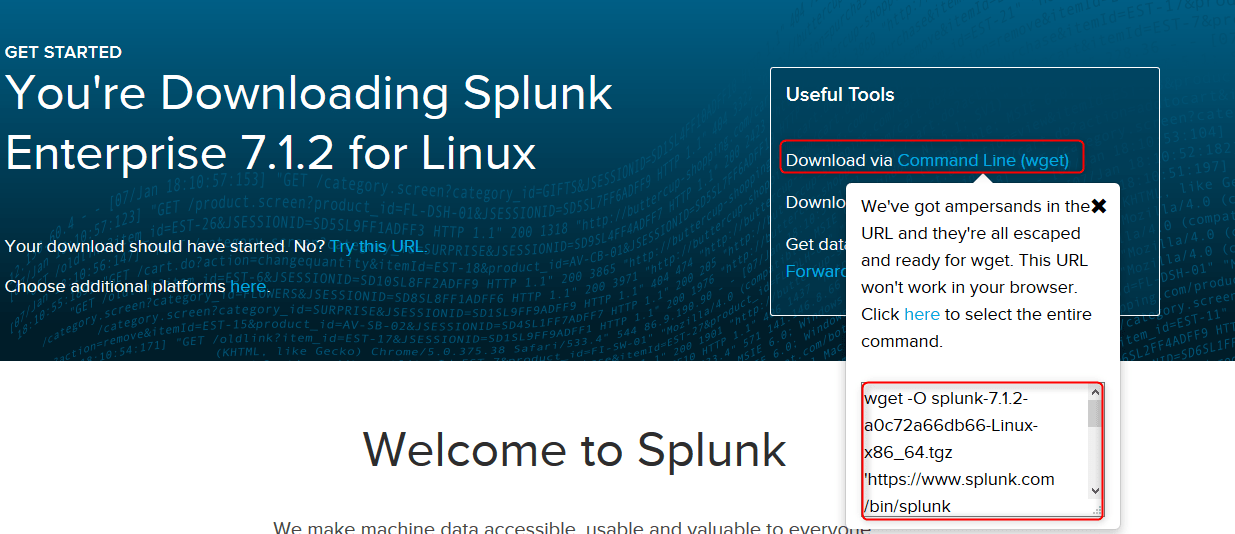Follow the additional platforms 'here' link

click(248, 286)
